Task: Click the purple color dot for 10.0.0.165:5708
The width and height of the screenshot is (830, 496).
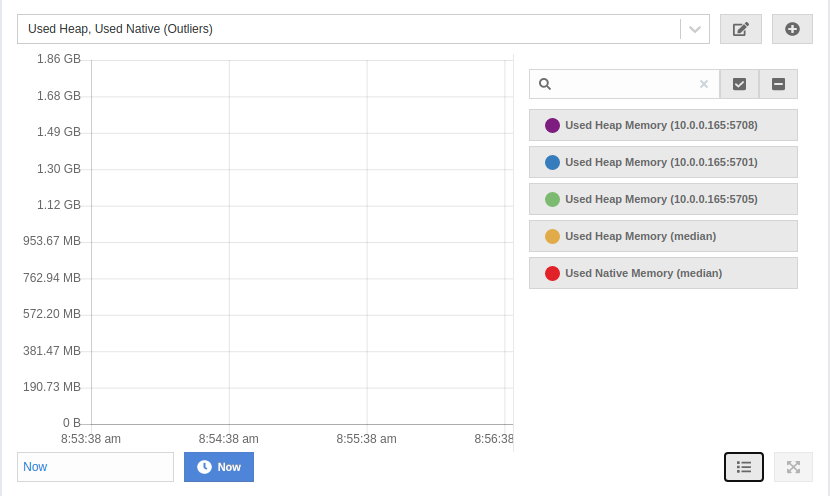Action: (552, 125)
